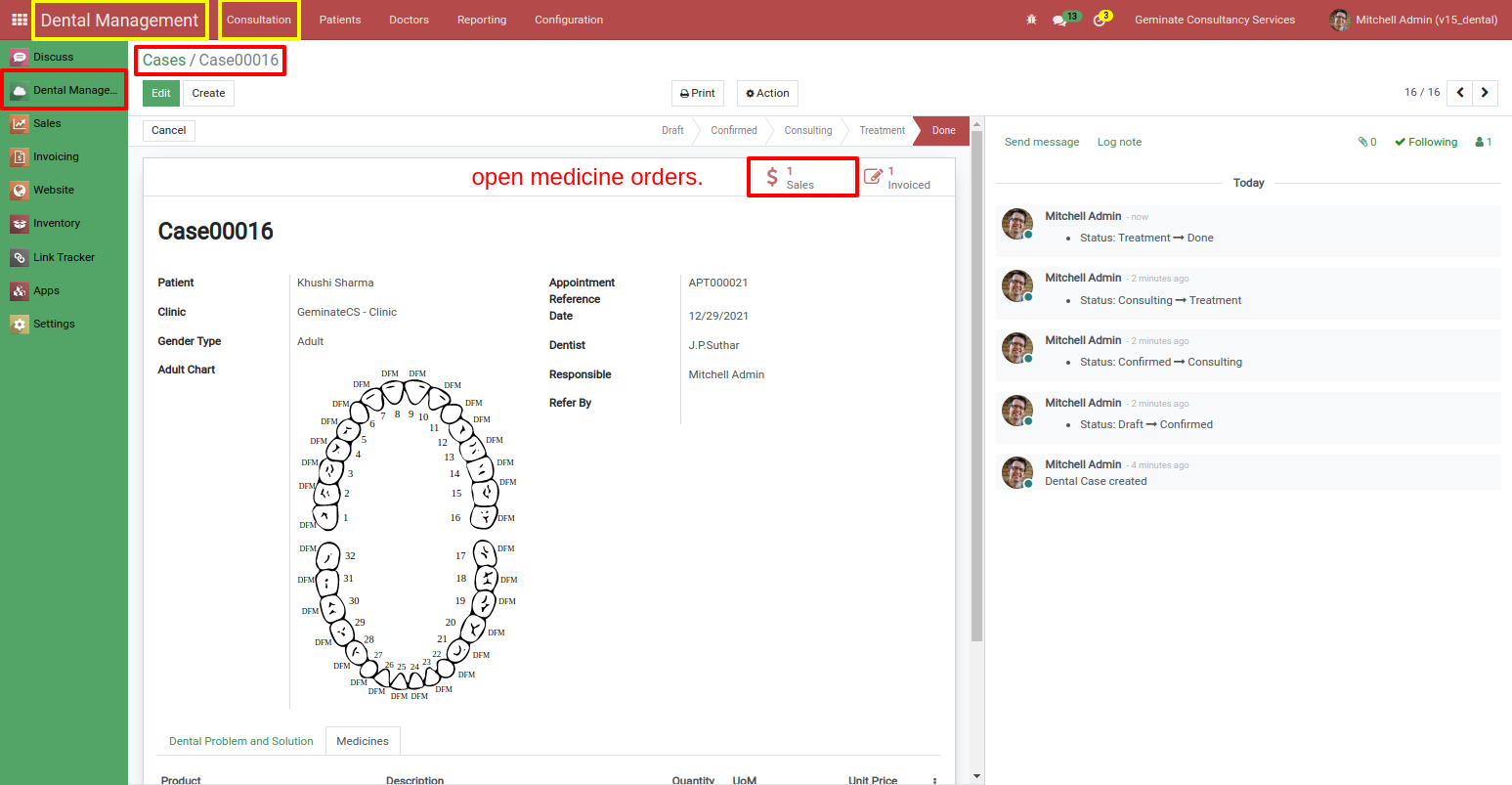Navigate to next record with arrow

[1485, 92]
